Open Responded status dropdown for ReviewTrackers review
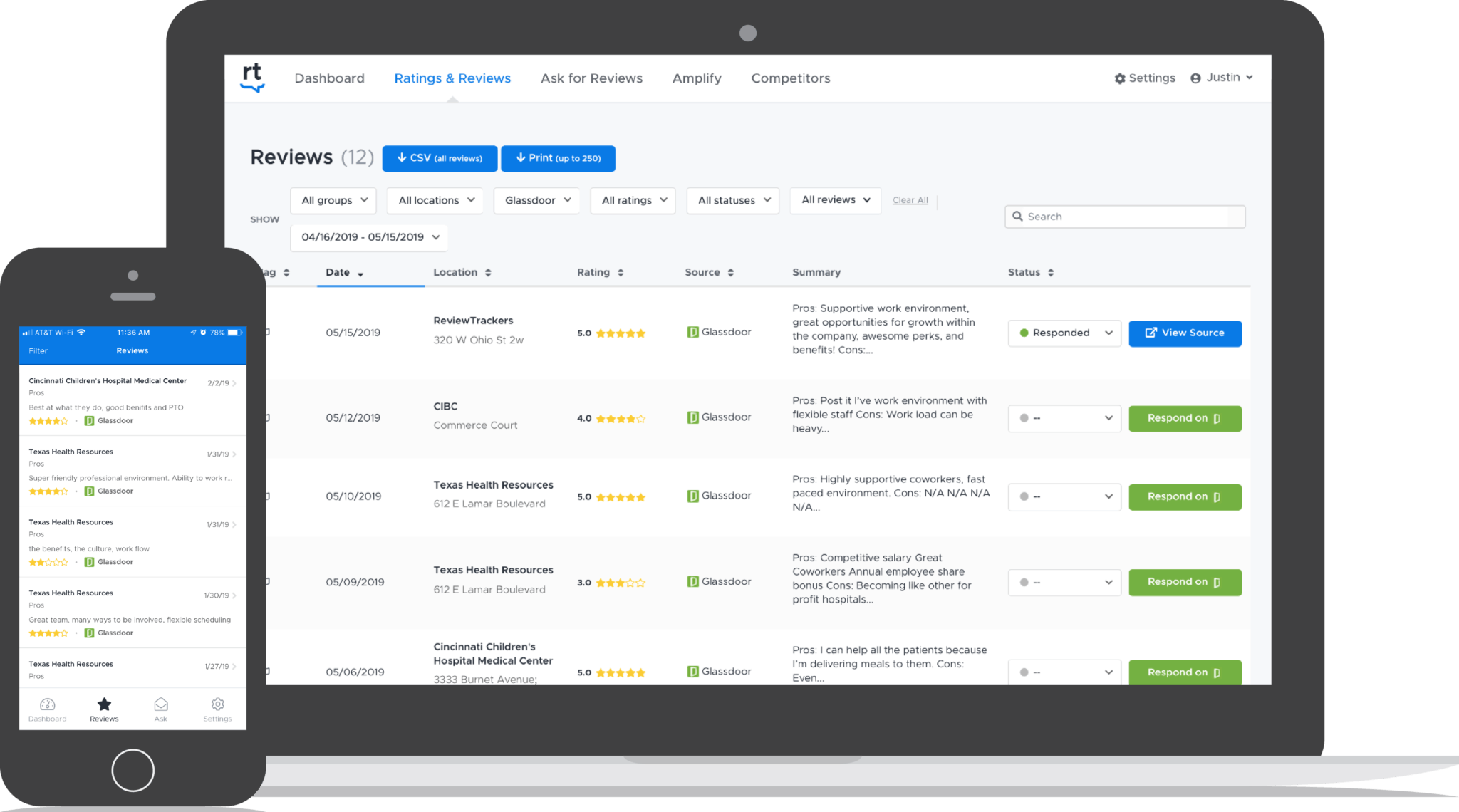This screenshot has width=1459, height=812. pos(1065,333)
